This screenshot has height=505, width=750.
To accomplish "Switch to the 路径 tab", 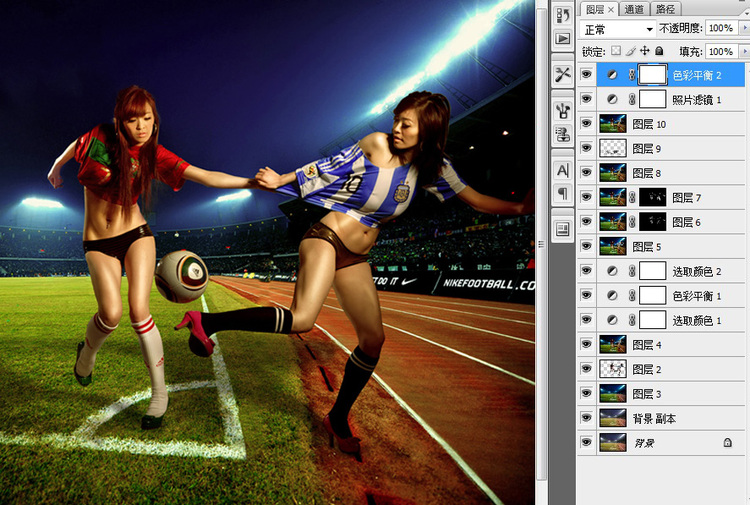I will pos(665,9).
